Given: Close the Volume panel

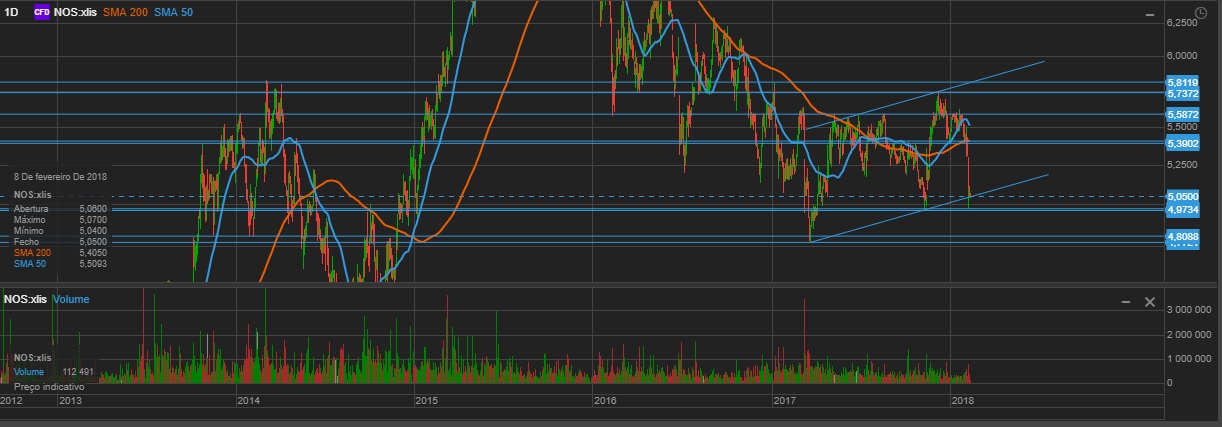Looking at the screenshot, I should pos(1149,301).
